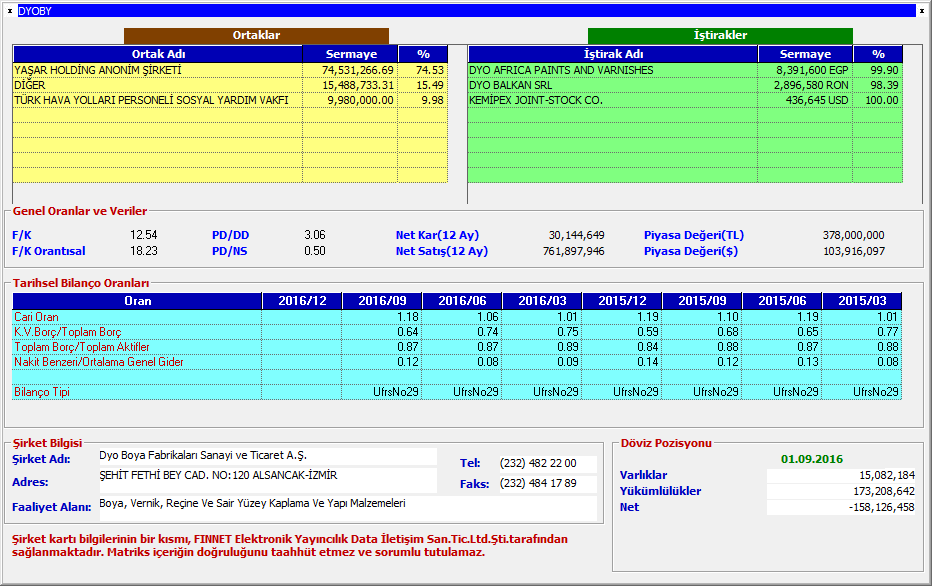Image resolution: width=932 pixels, height=586 pixels.
Task: Select DYO AFRICA PAINTS AND VARNISHES row
Action: 685,70
